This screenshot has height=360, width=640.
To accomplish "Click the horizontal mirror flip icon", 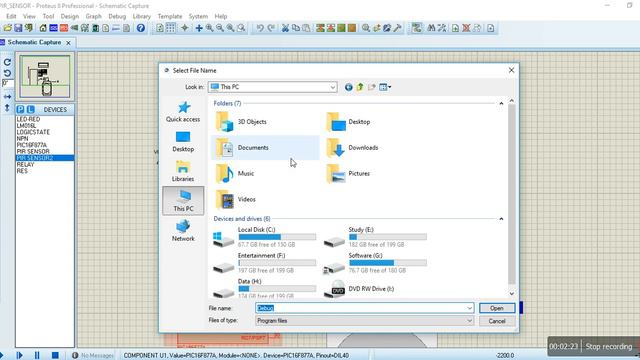I will click(7, 97).
